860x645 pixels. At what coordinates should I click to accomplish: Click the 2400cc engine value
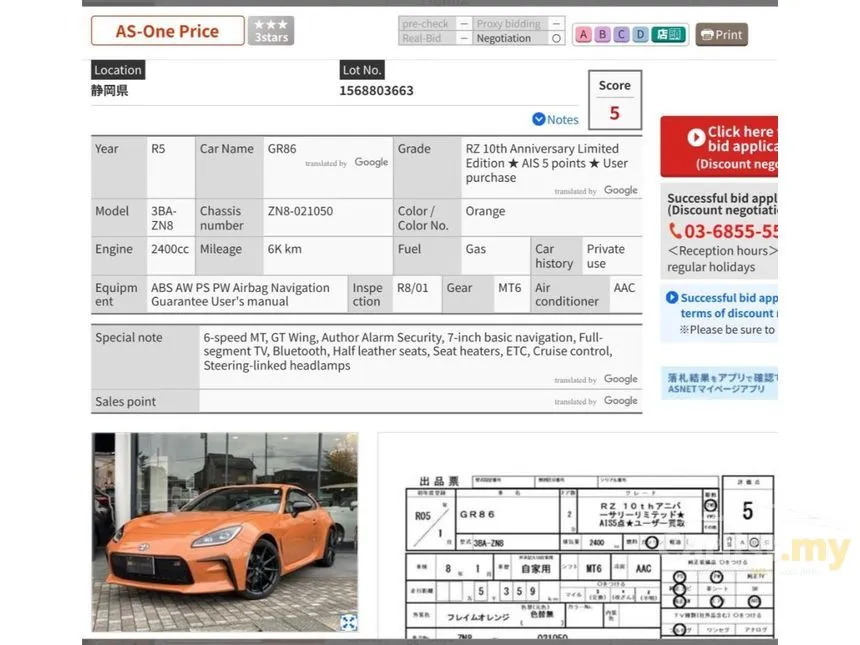(x=170, y=249)
